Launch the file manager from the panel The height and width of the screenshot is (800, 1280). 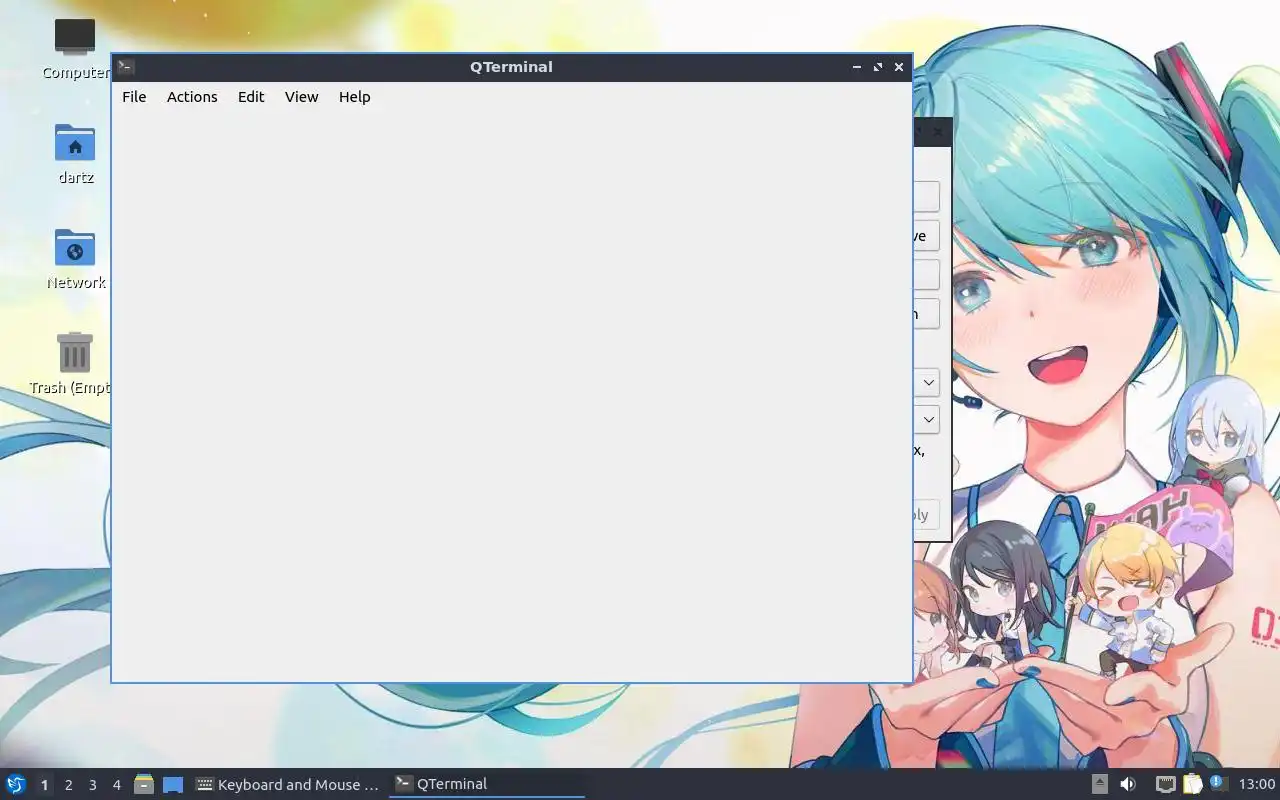[x=144, y=784]
